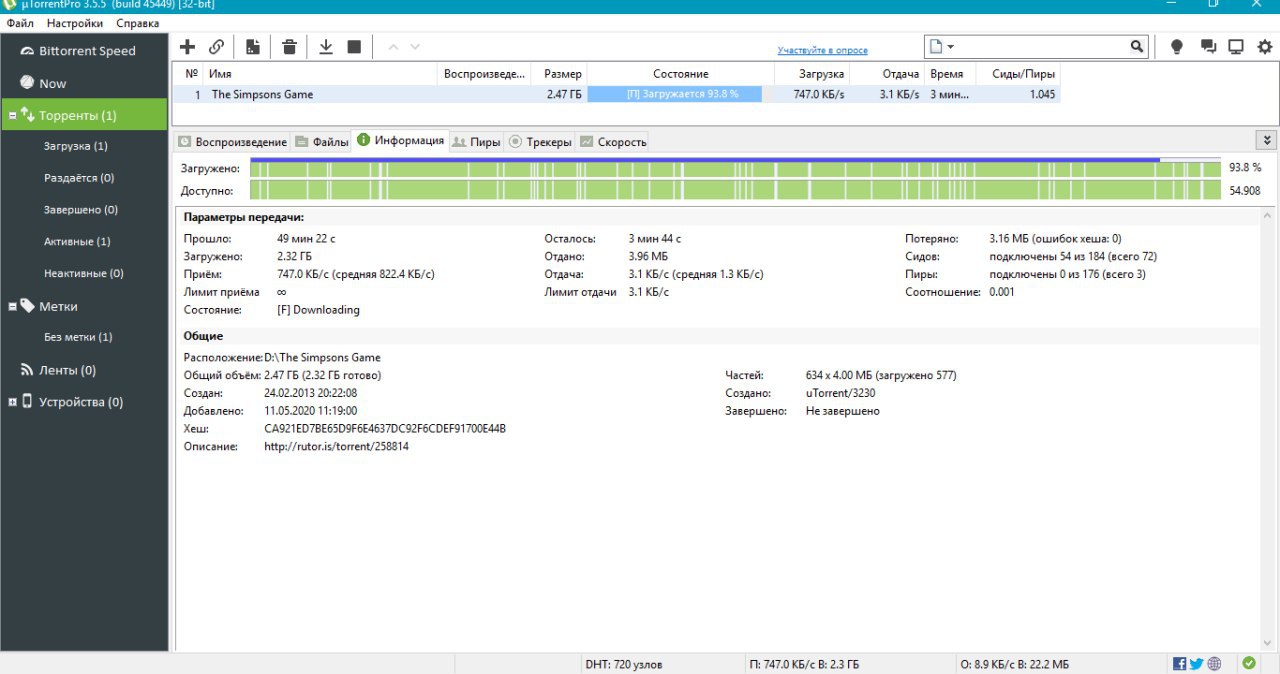Image resolution: width=1280 pixels, height=674 pixels.
Task: Click the DHT: 720 узлов status
Action: [623, 664]
